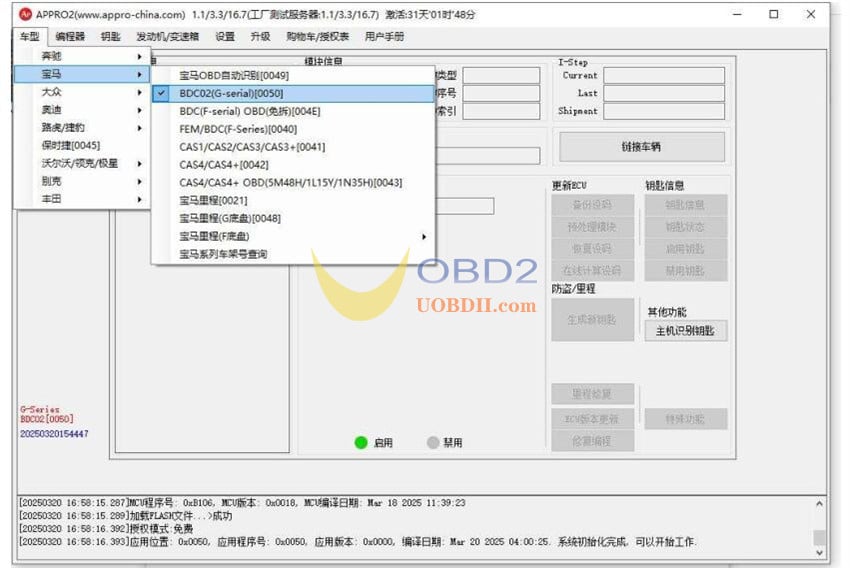The width and height of the screenshot is (850, 568).
Task: Expand the 丰田 submenu
Action: tap(81, 199)
